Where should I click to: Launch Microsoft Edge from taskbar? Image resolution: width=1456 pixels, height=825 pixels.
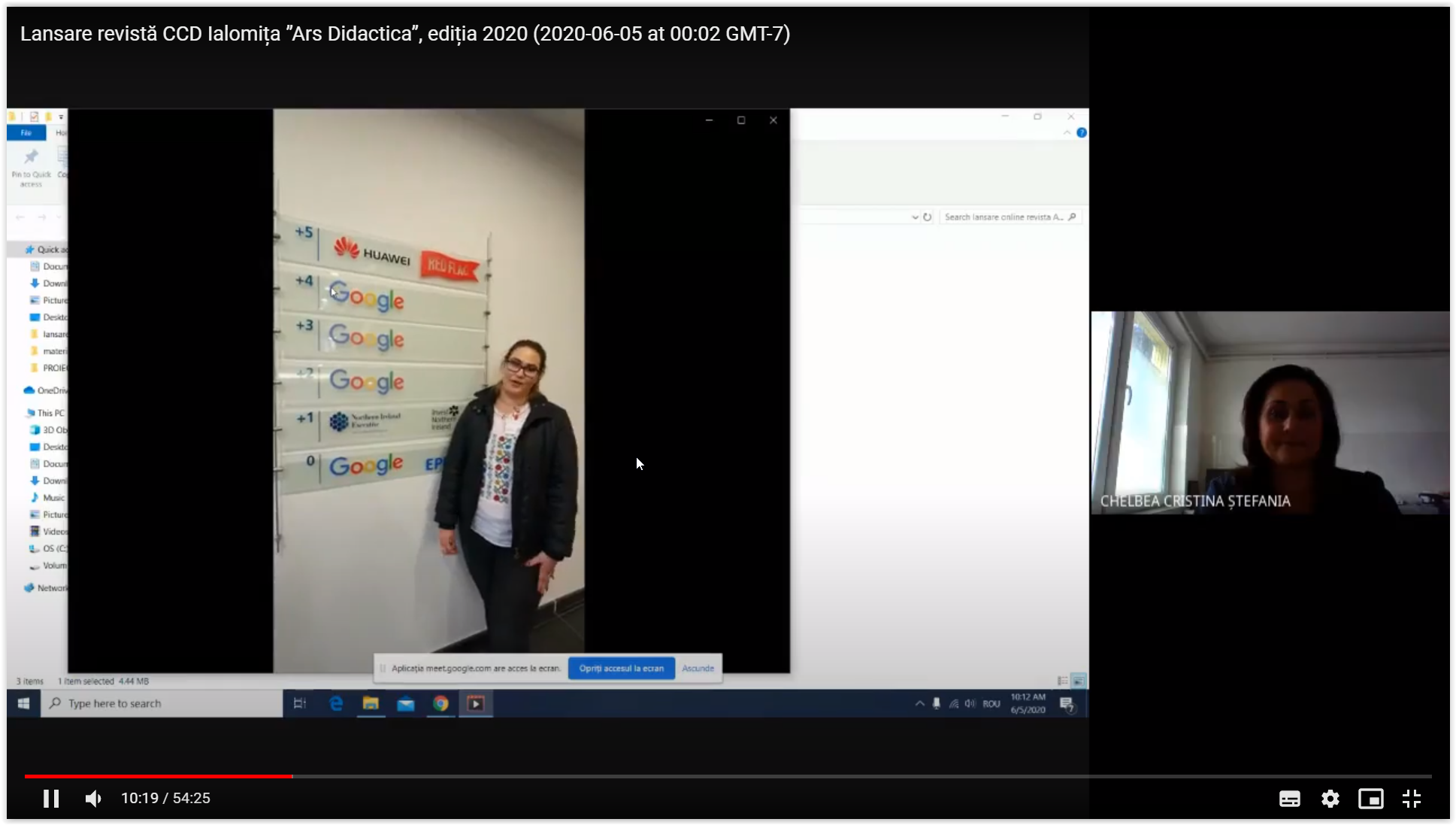[x=336, y=703]
